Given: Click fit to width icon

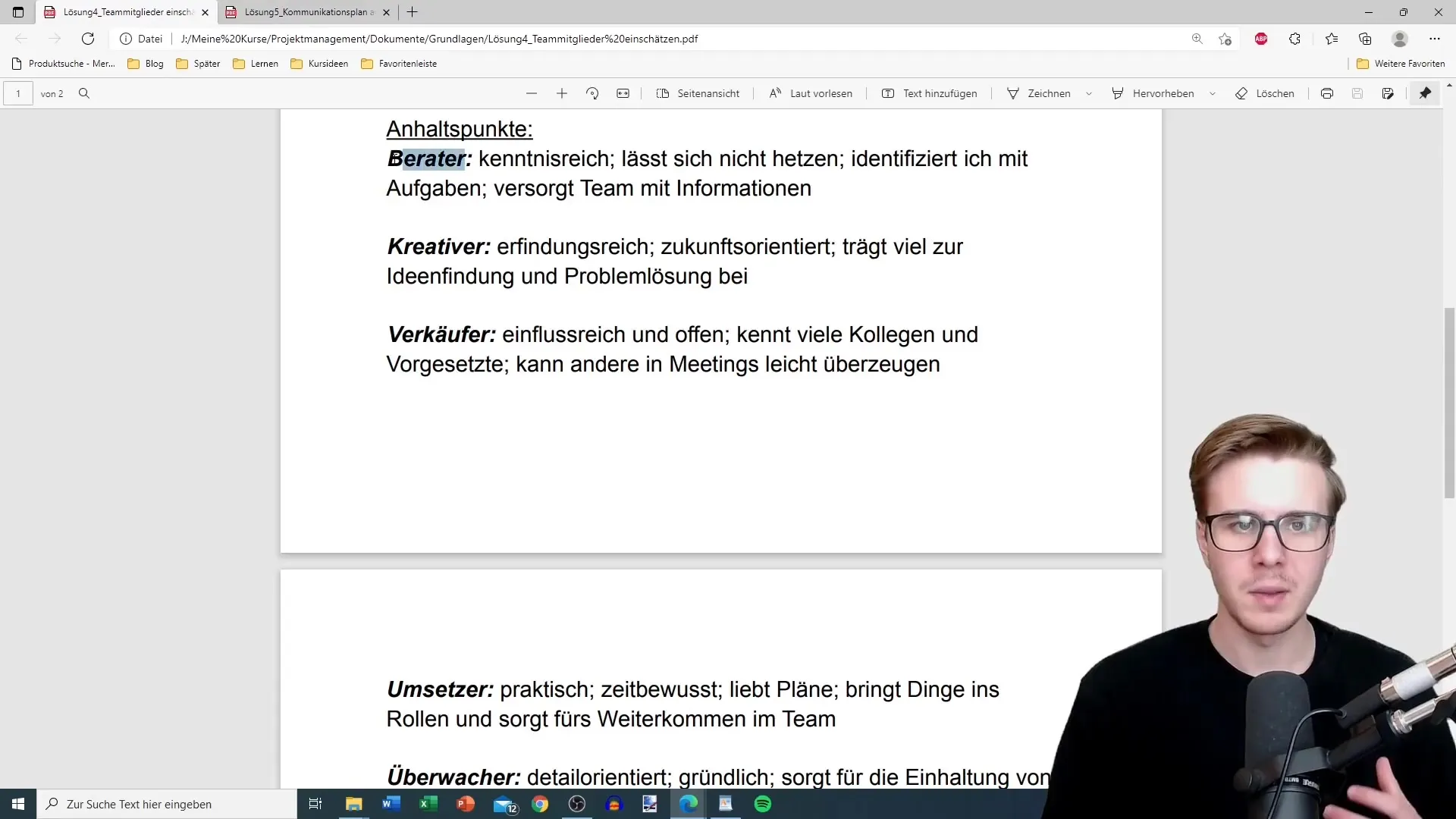Looking at the screenshot, I should pyautogui.click(x=623, y=94).
